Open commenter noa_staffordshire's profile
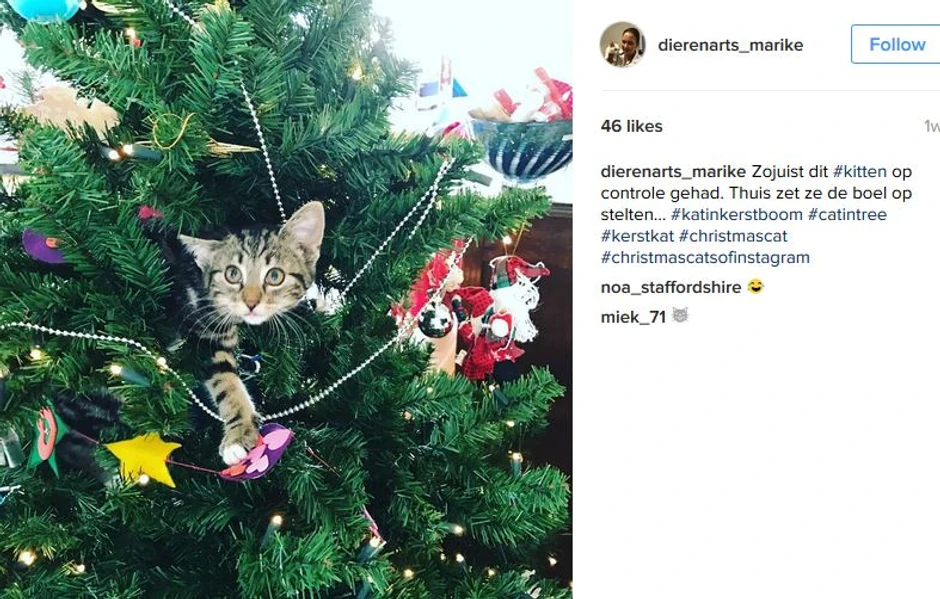 (671, 287)
